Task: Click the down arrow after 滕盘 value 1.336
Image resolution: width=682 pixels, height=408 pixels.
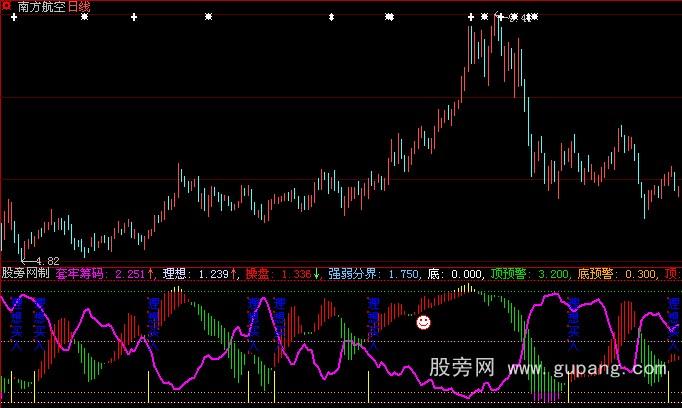Action: click(318, 272)
